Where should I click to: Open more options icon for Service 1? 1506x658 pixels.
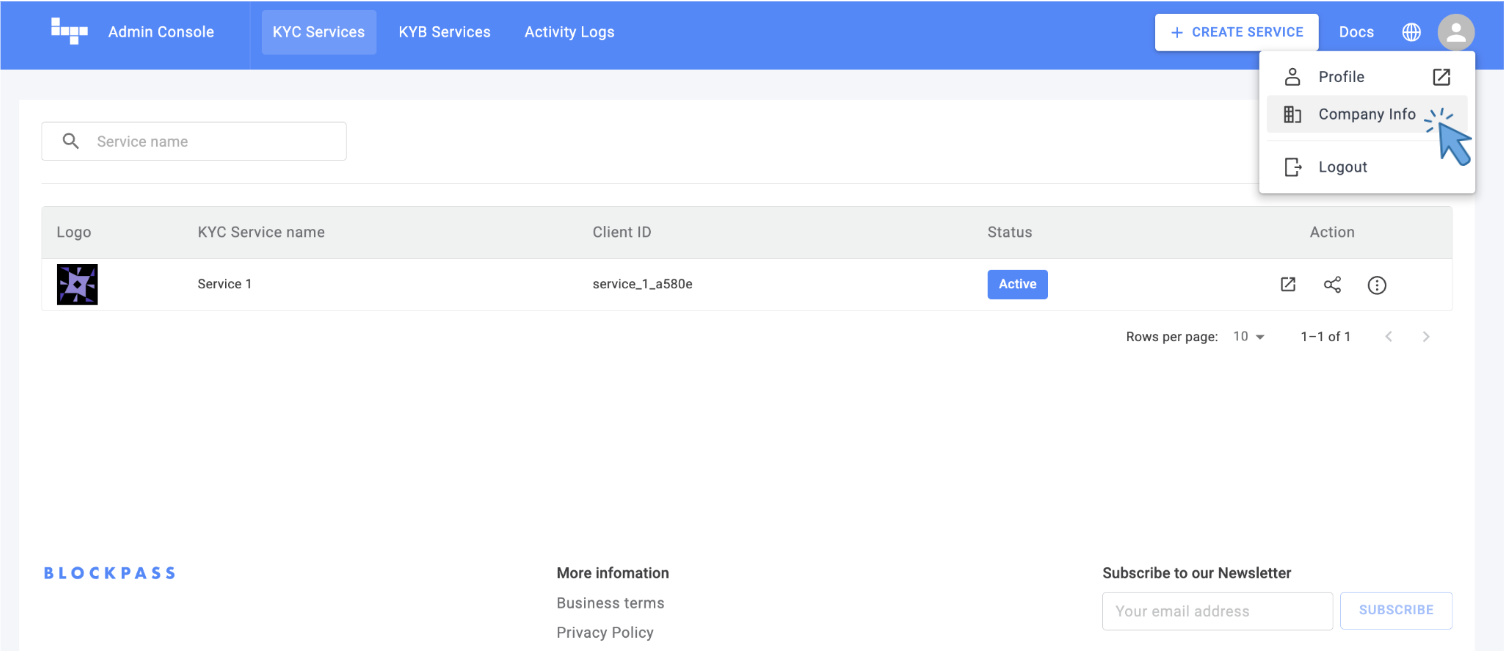(x=1376, y=285)
